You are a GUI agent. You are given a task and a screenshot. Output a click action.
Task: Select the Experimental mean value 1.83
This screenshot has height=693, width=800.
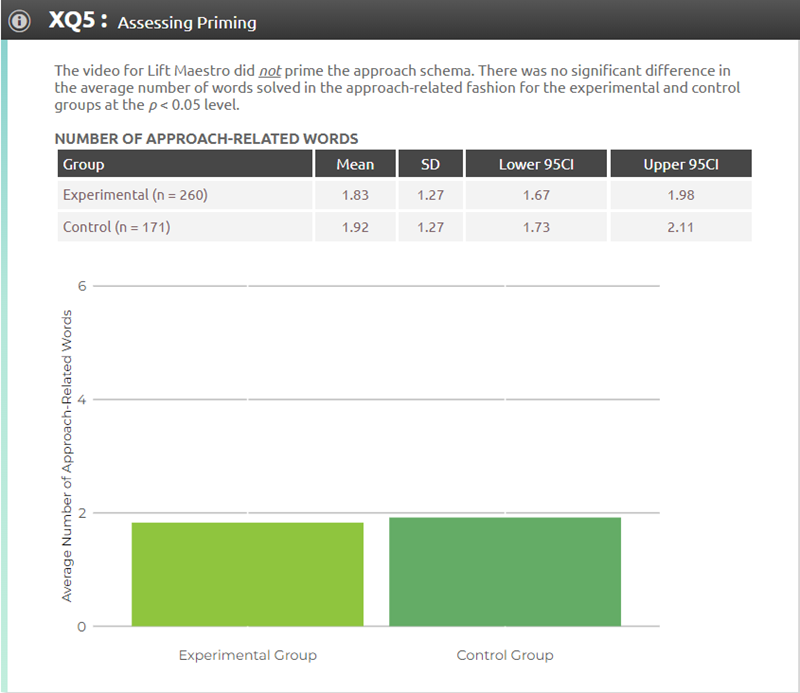[355, 195]
